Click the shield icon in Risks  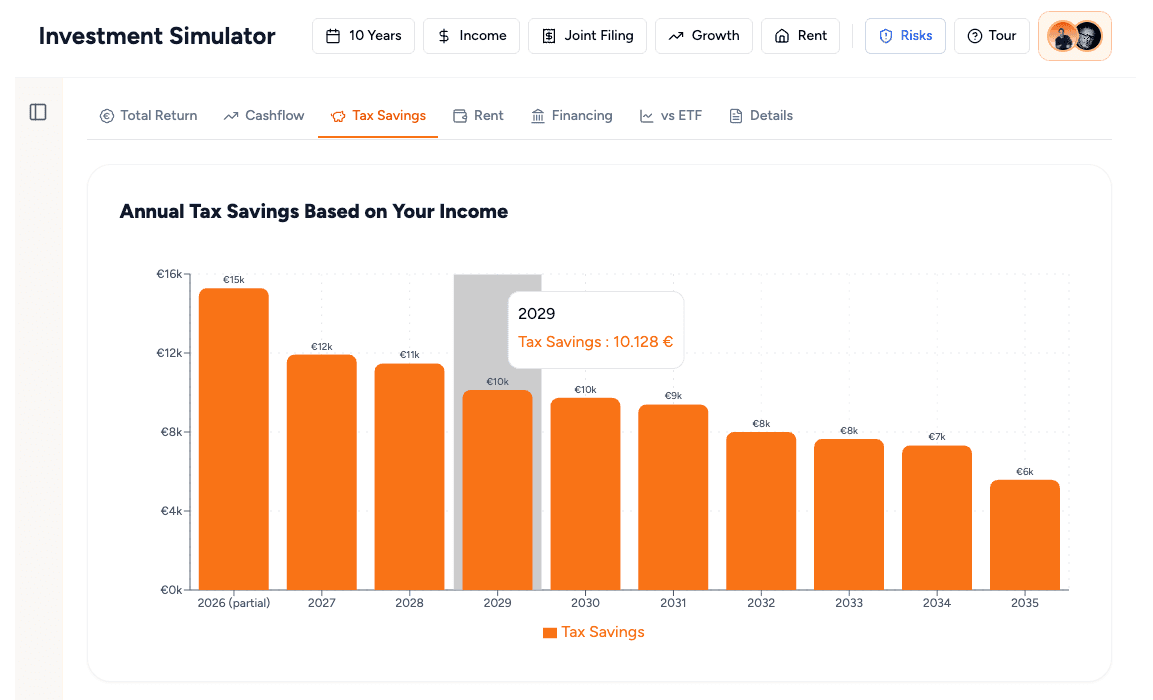[x=885, y=36]
